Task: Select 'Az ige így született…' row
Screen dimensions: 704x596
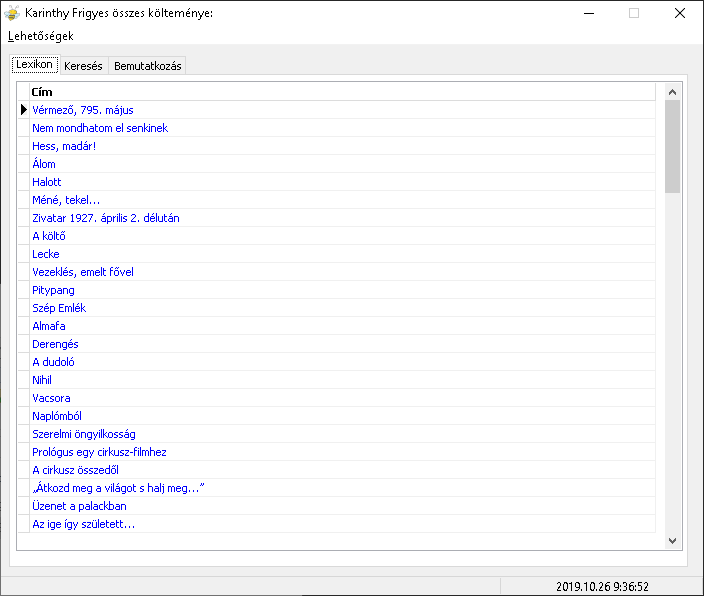Action: point(343,524)
